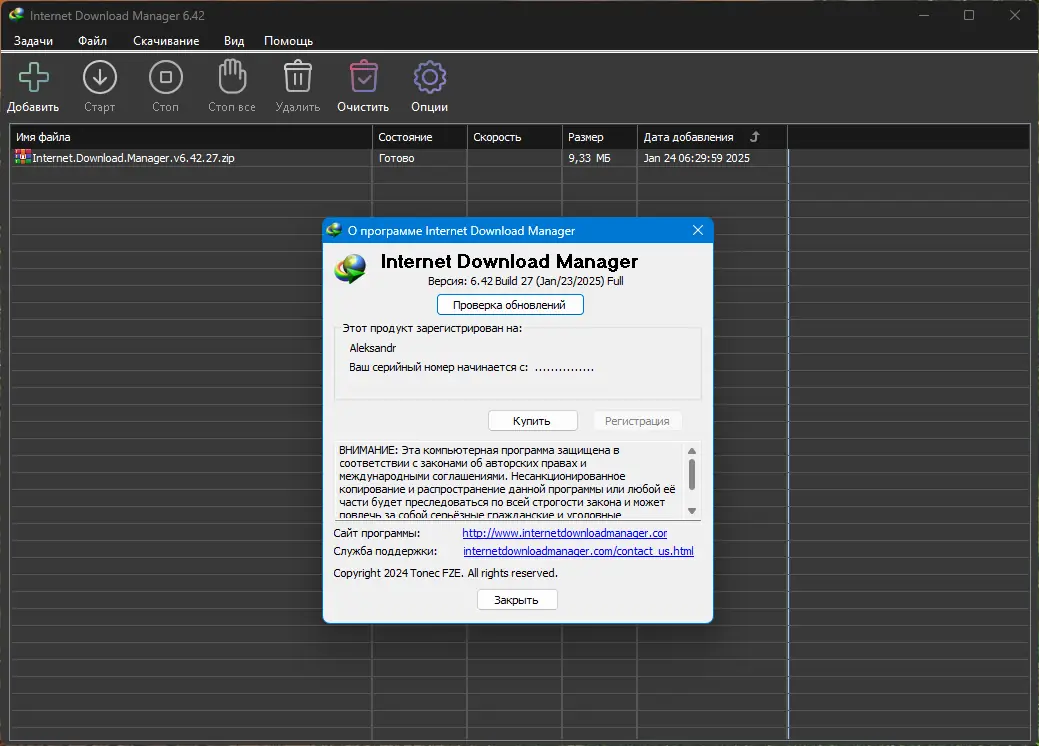Click the Купить button

pyautogui.click(x=532, y=421)
